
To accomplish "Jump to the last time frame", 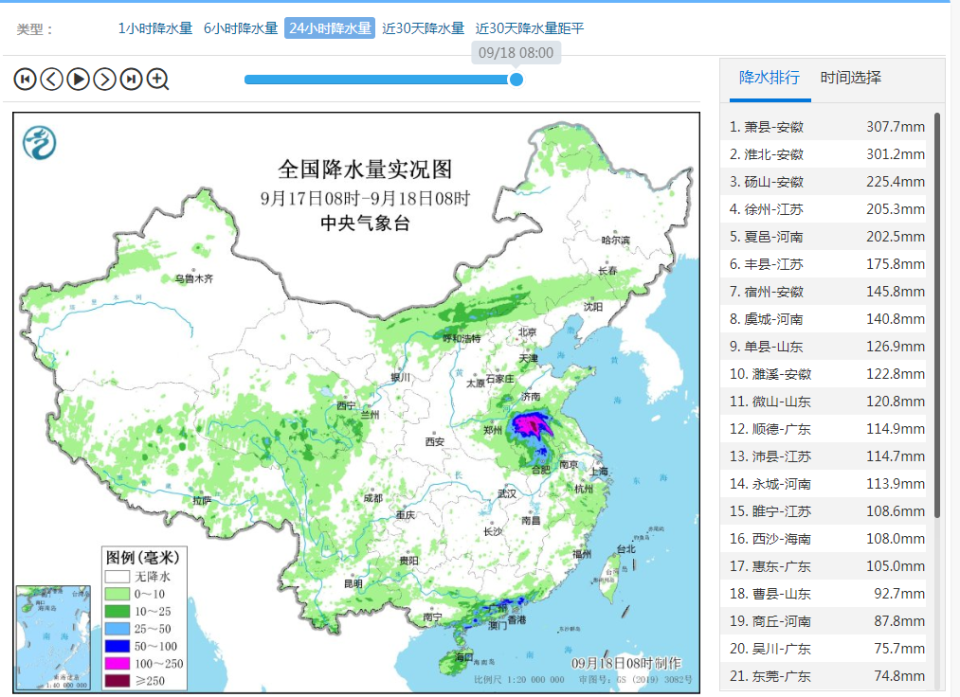I will pyautogui.click(x=129, y=78).
